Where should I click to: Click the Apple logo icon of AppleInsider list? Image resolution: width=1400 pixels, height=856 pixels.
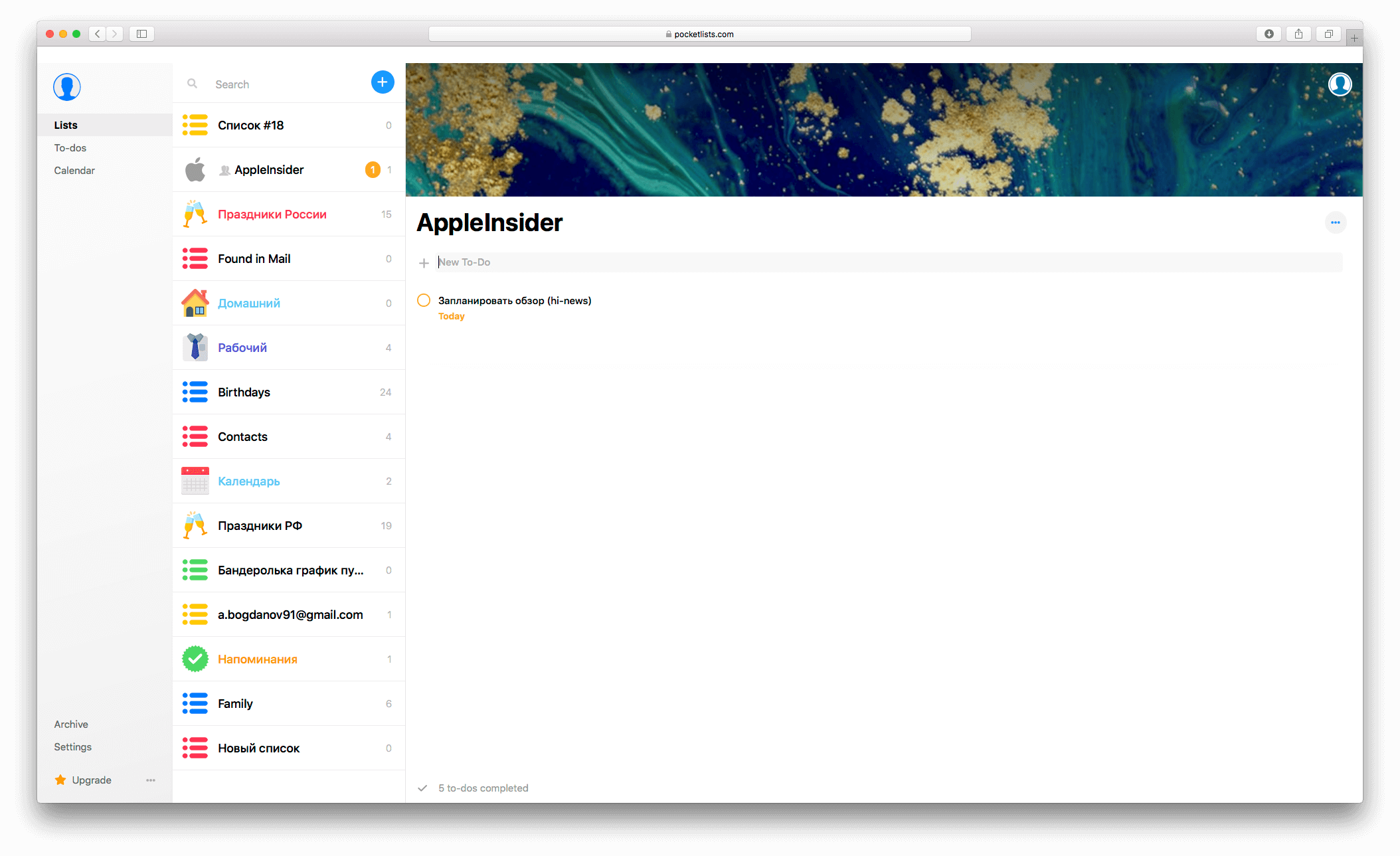[195, 170]
